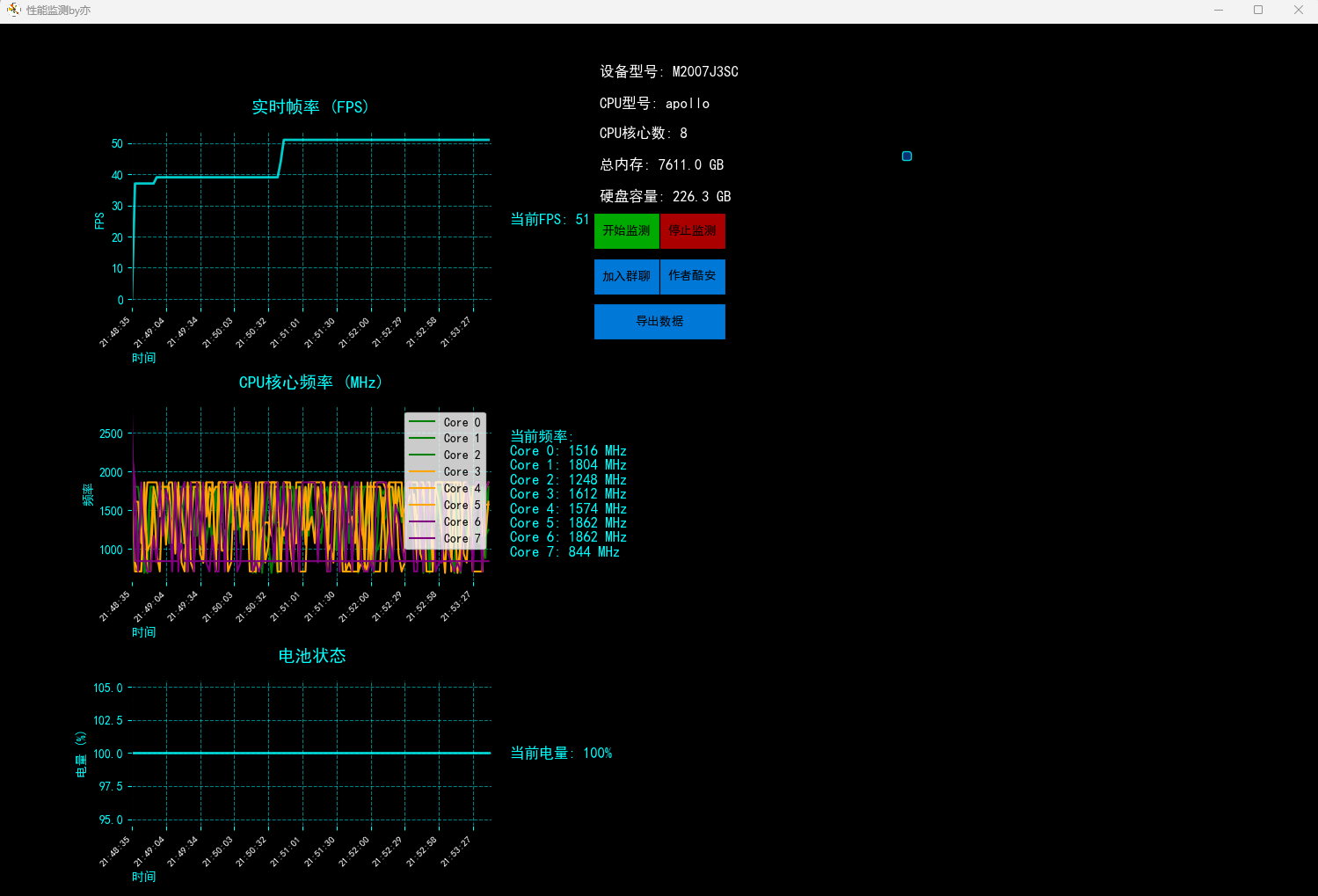Click Core 3 entry in chart legend
This screenshot has width=1318, height=896.
tap(445, 472)
